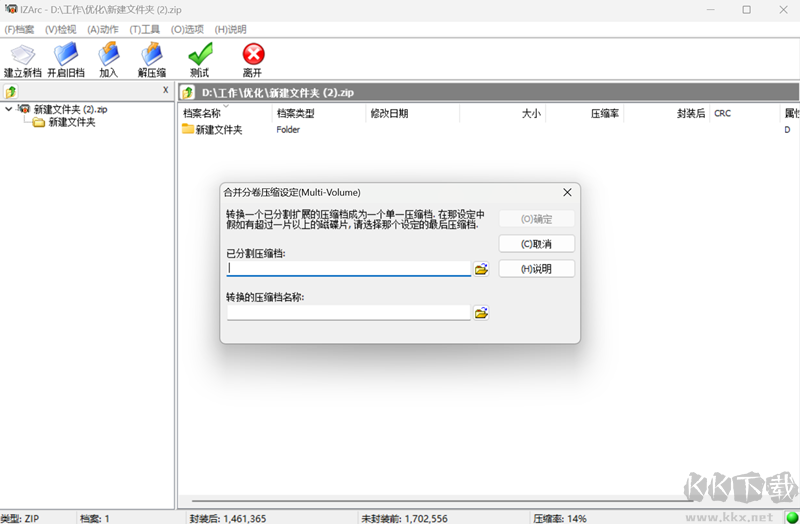Browse for the 转换的压缩档名称 output file
800x524 pixels.
[x=481, y=313]
